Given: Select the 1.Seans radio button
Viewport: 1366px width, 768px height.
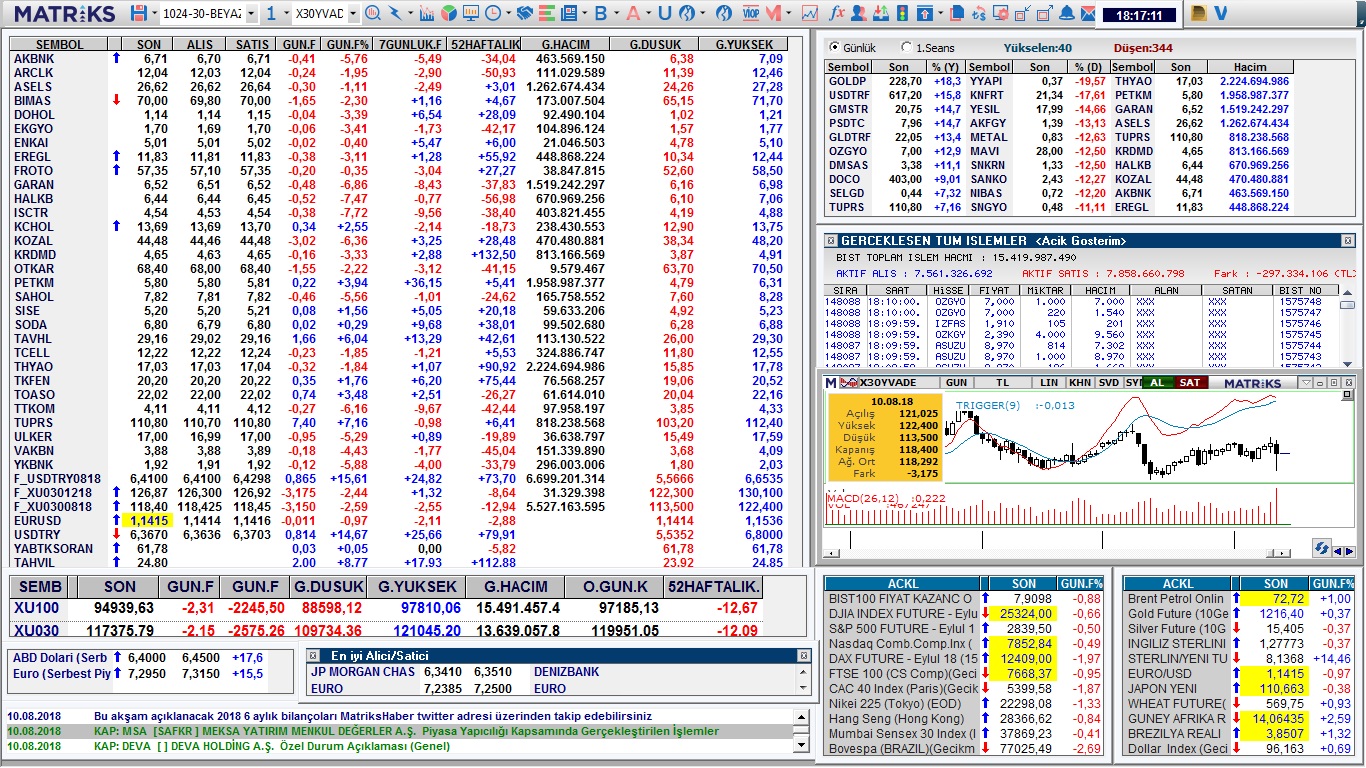Looking at the screenshot, I should pyautogui.click(x=907, y=47).
